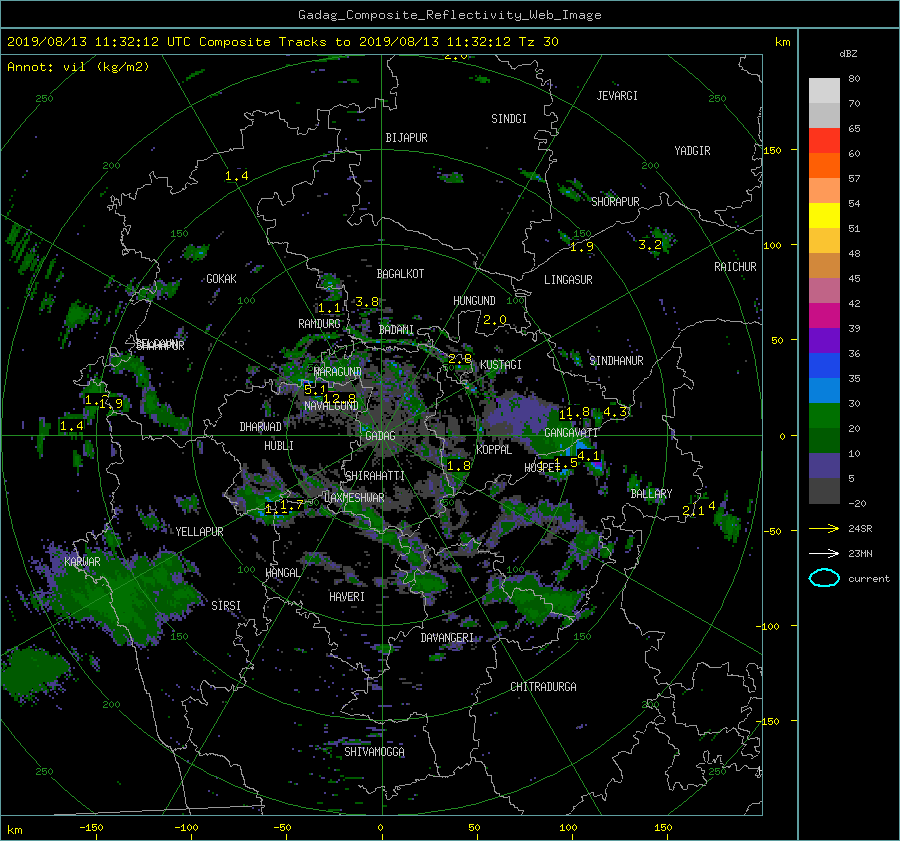Click the 3.2 VIL value east of Shorapur
The width and height of the screenshot is (900, 841).
coord(650,245)
